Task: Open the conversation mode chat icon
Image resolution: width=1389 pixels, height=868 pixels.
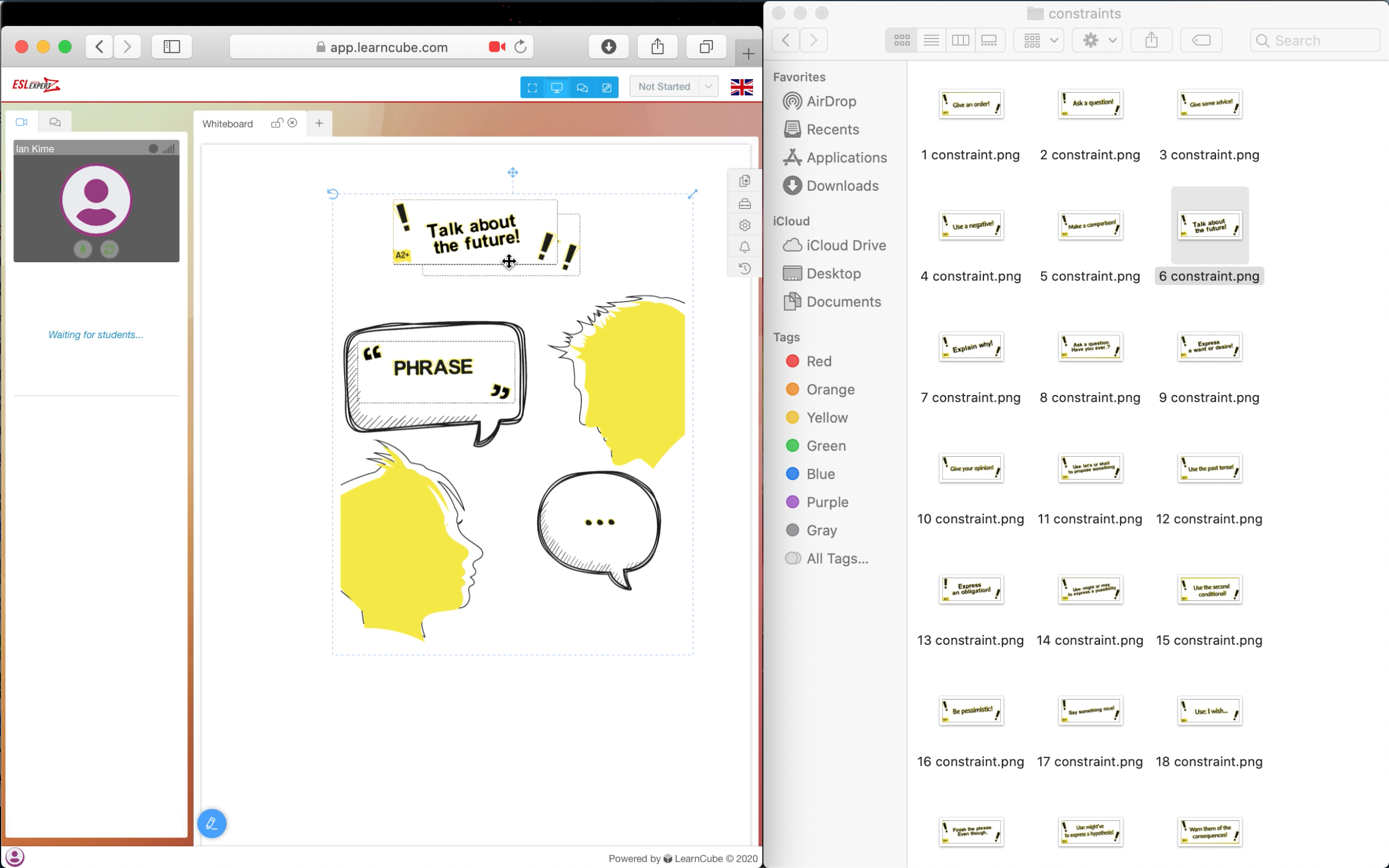Action: point(582,87)
